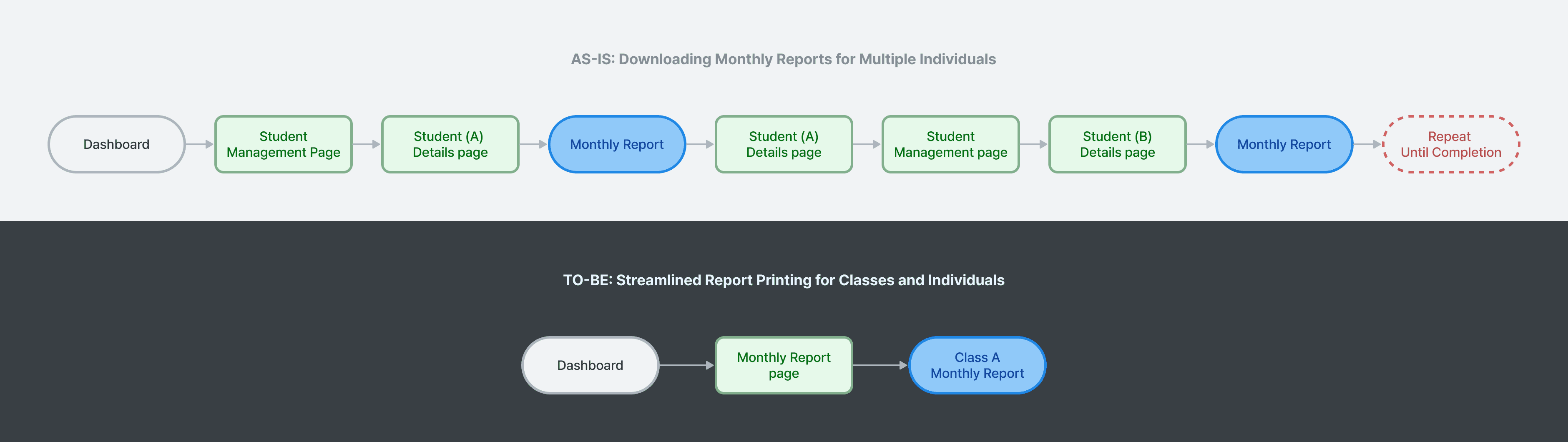Click the AS-IS: Downloading Monthly Reports heading
The width and height of the screenshot is (1568, 442).
pos(784,59)
